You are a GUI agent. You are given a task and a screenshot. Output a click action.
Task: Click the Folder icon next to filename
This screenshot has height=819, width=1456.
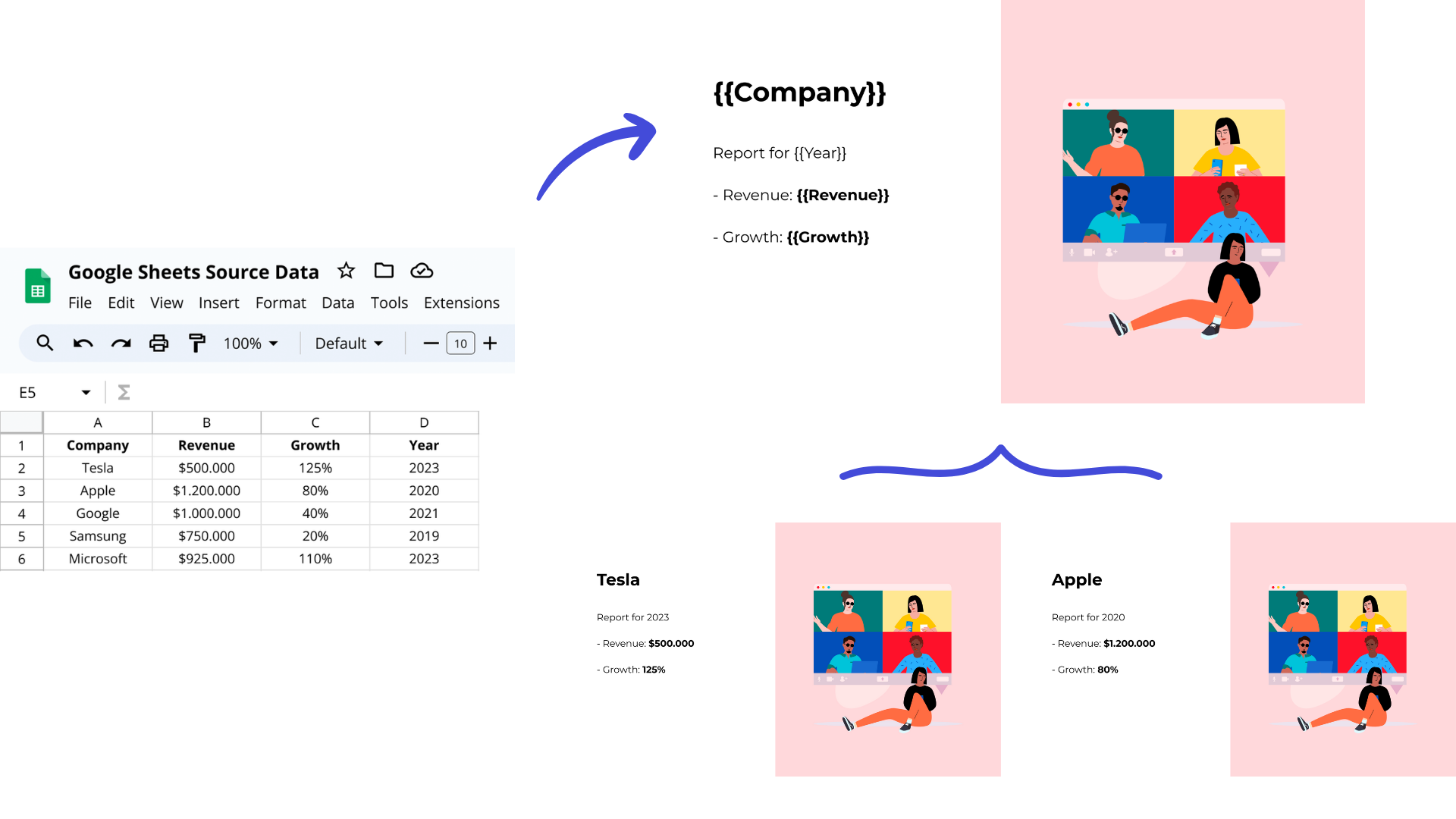click(383, 271)
